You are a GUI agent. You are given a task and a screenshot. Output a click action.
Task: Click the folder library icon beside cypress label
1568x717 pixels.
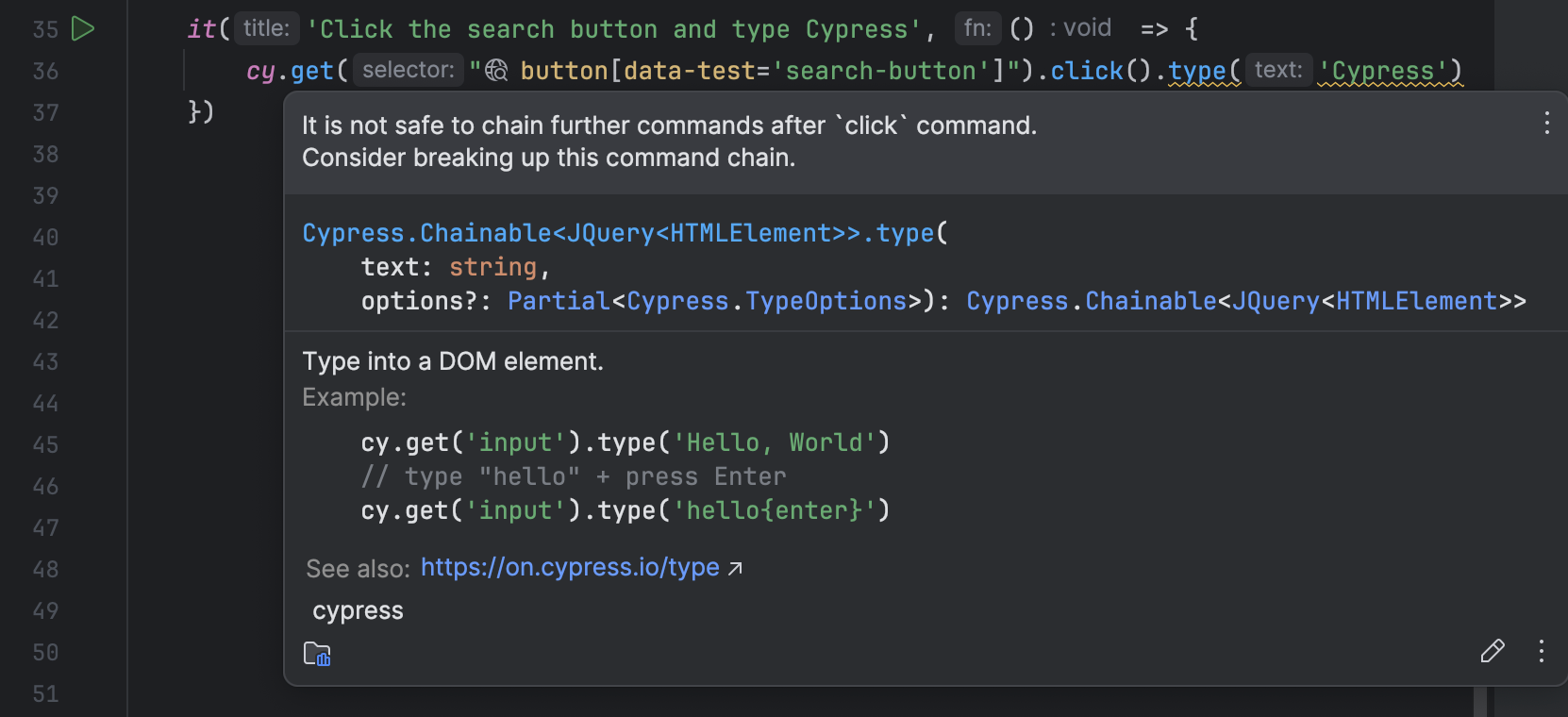tap(317, 653)
